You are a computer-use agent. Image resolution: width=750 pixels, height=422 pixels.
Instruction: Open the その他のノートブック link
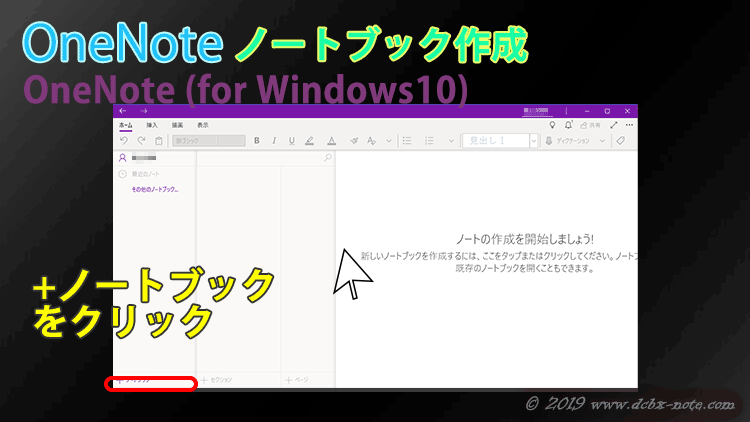[155, 189]
